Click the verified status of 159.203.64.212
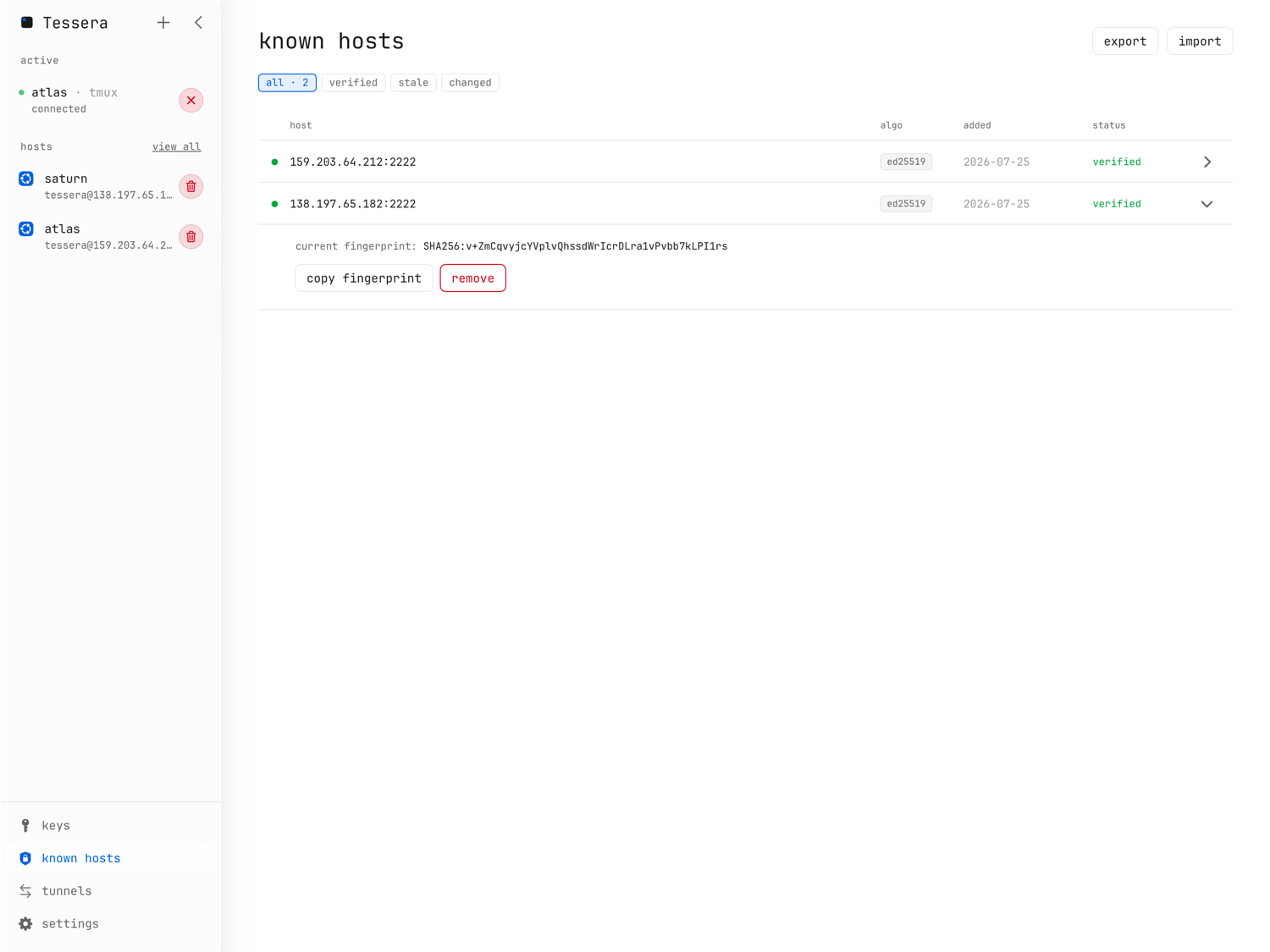The image size is (1270, 952). coord(1117,162)
